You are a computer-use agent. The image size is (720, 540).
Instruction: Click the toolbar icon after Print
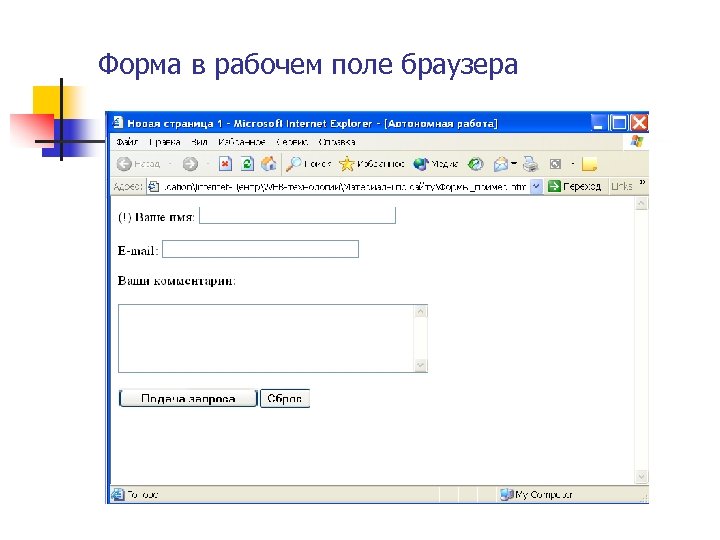(555, 164)
